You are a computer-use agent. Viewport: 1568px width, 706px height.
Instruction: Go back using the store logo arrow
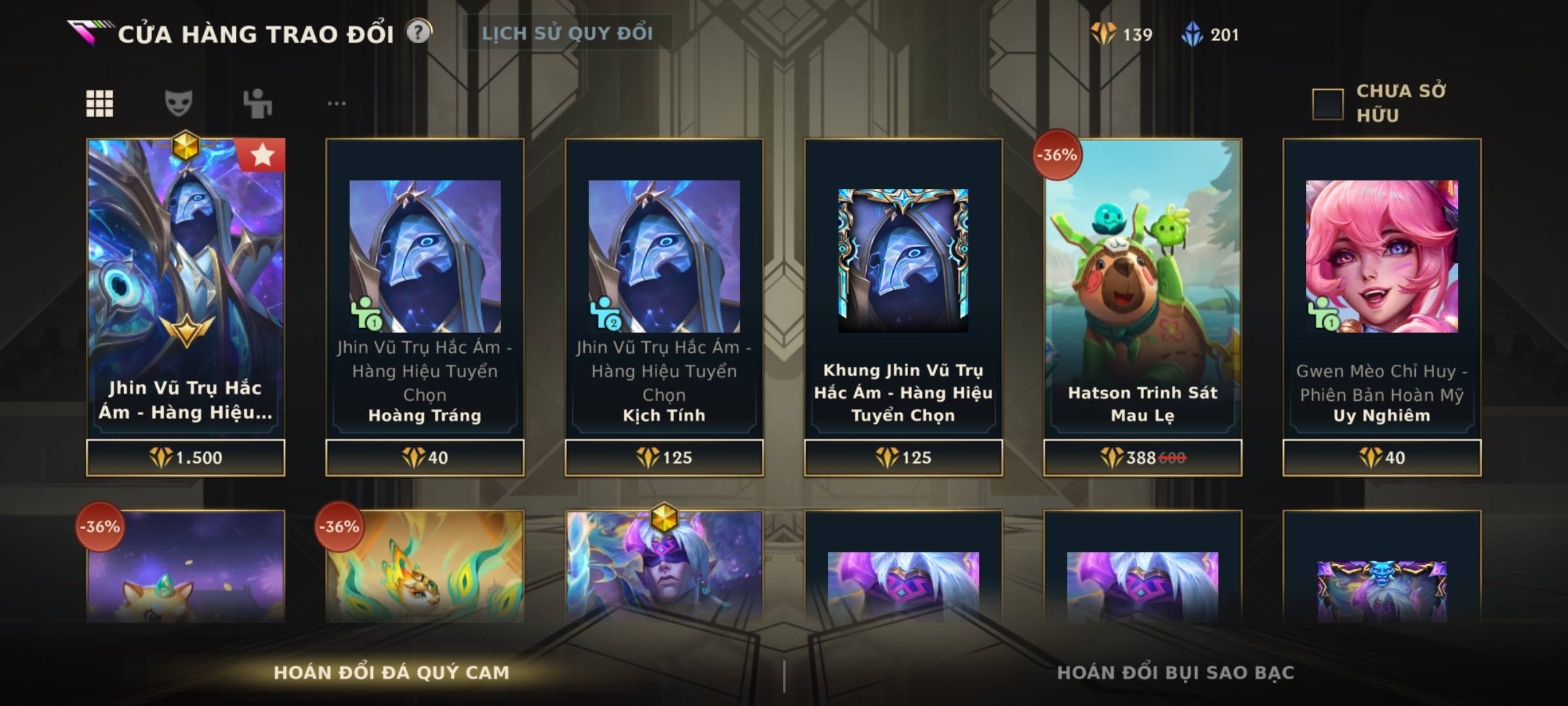tap(88, 33)
